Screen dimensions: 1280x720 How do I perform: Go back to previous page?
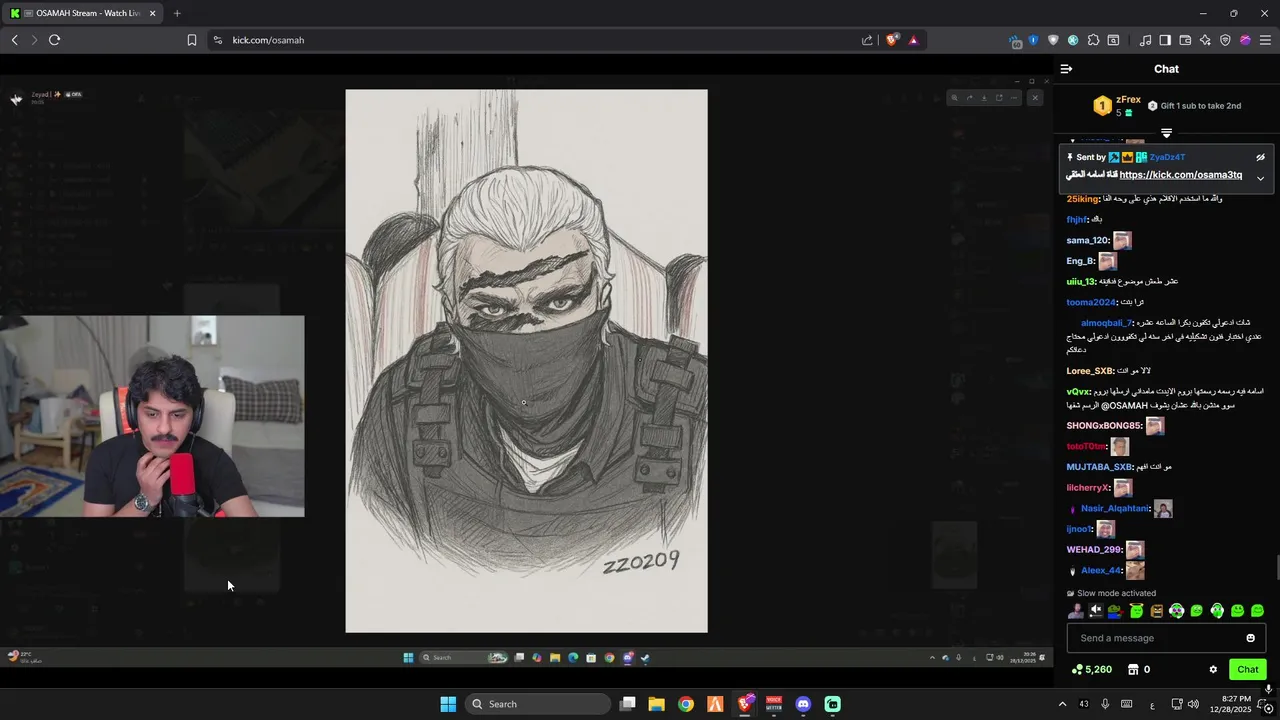point(14,40)
